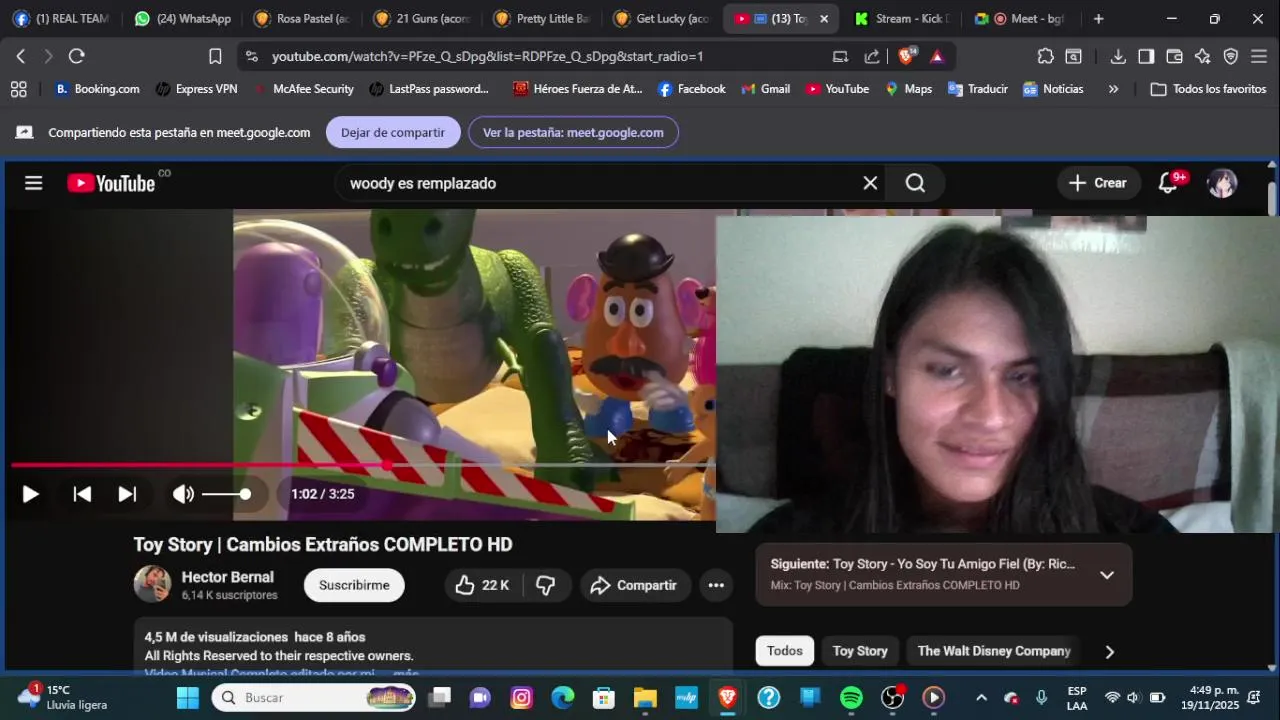
Task: Open the browser downloads icon
Action: [1119, 56]
